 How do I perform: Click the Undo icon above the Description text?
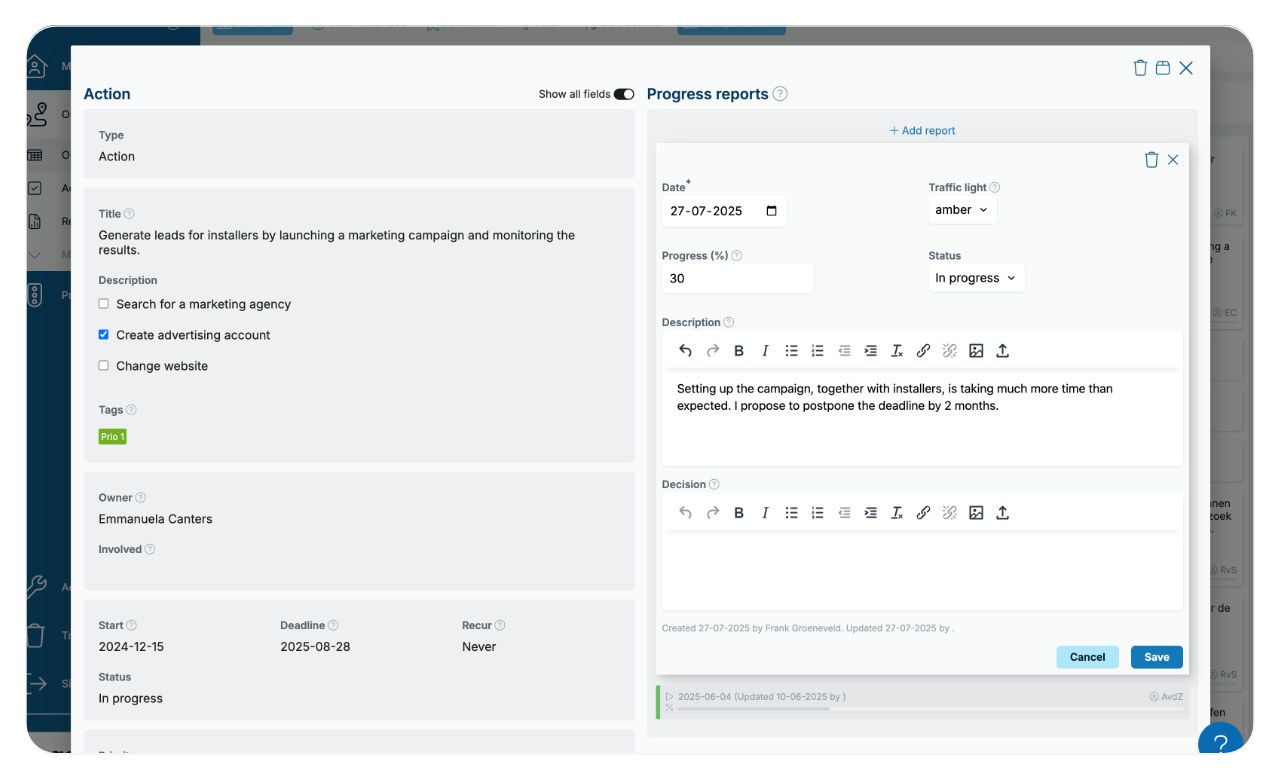(x=685, y=350)
